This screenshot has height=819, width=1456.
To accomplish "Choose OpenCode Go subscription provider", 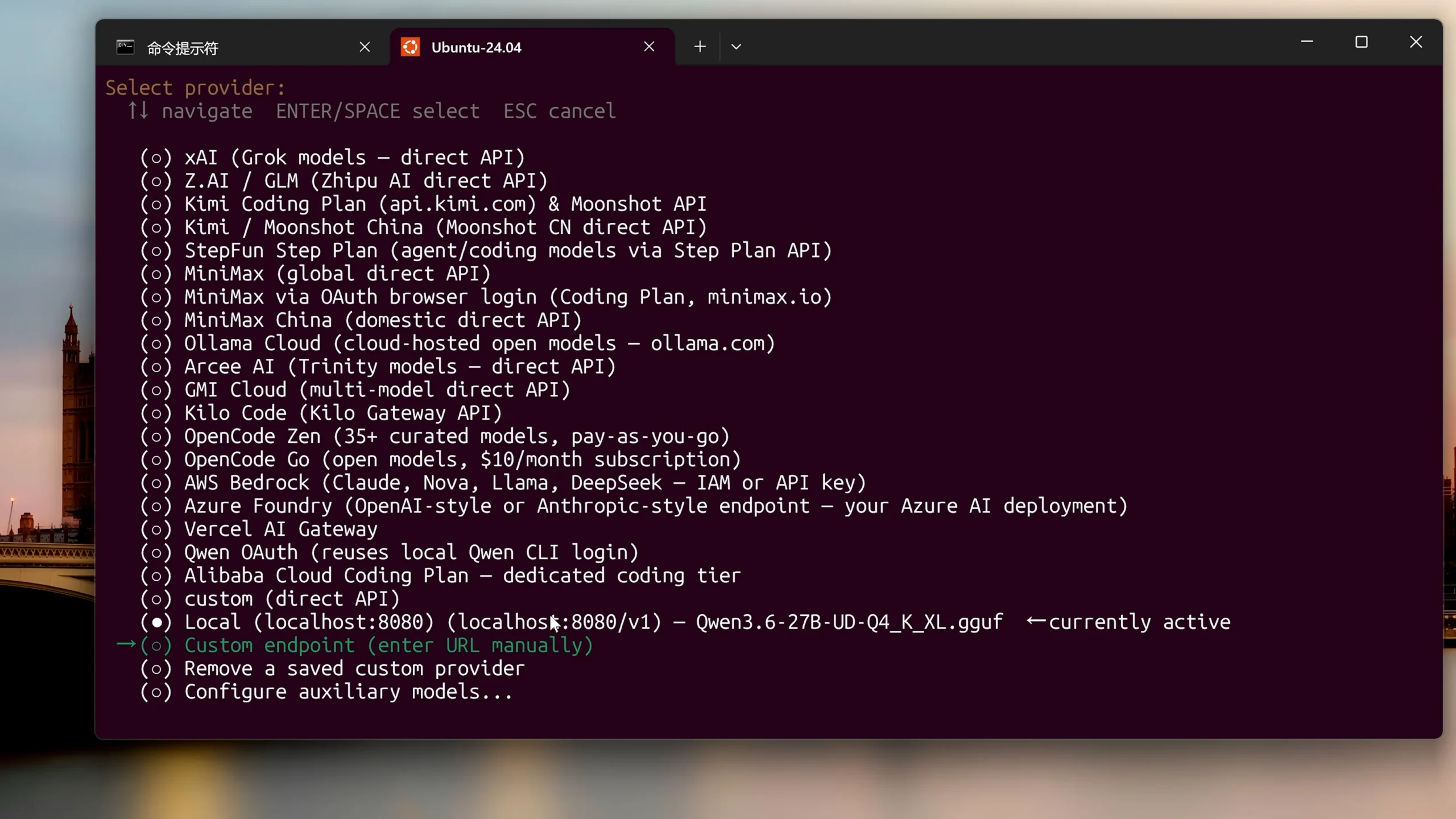I will click(x=440, y=460).
